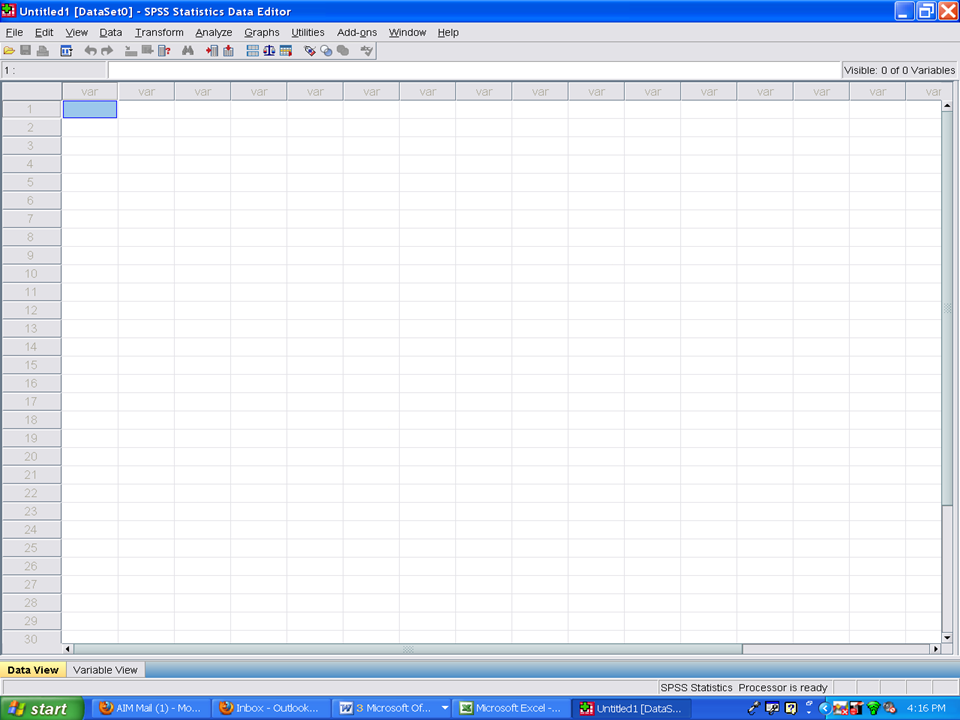This screenshot has height=720, width=960.
Task: Open the Transform menu
Action: pos(159,32)
